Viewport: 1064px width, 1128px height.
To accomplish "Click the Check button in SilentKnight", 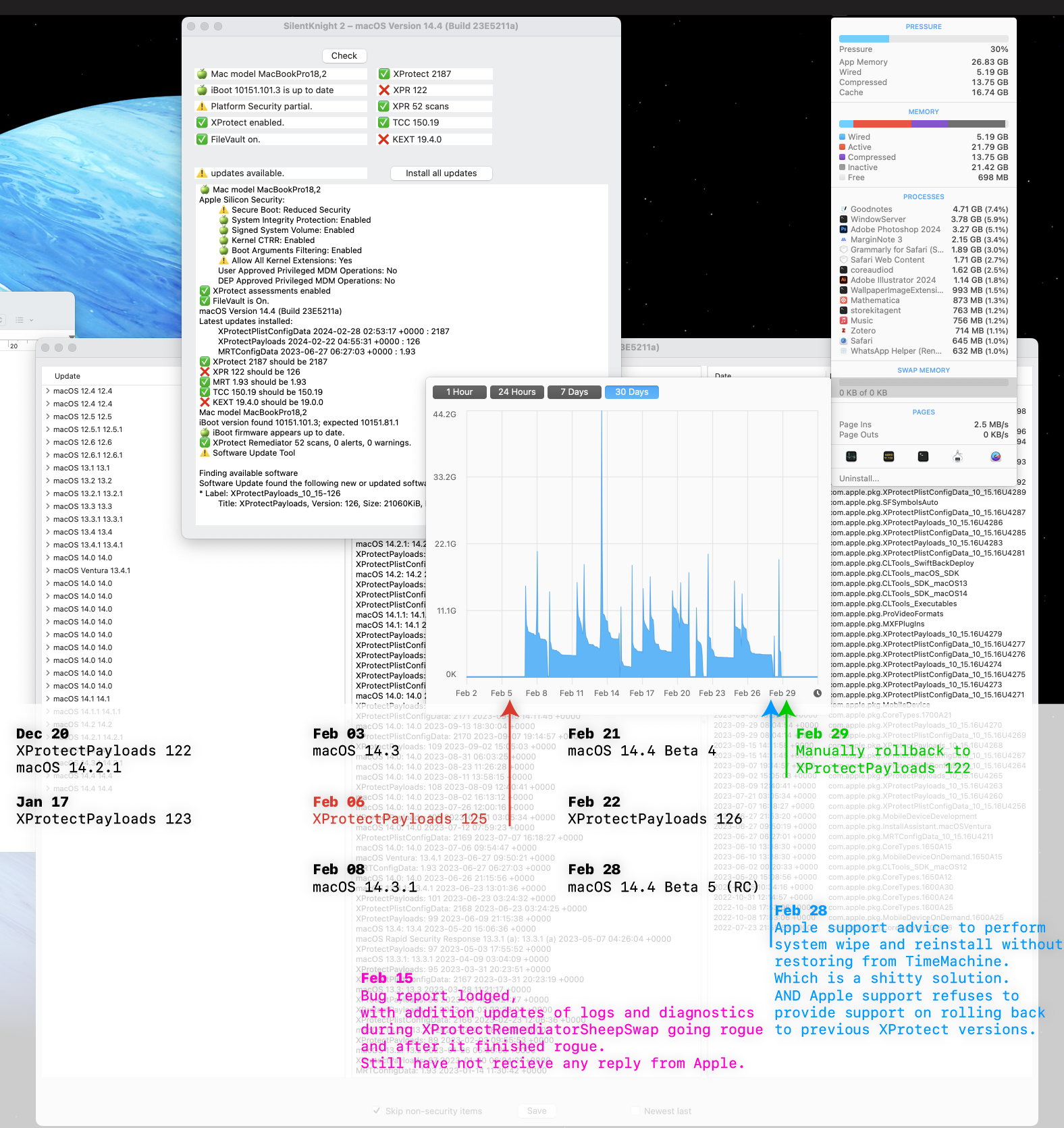I will point(344,56).
